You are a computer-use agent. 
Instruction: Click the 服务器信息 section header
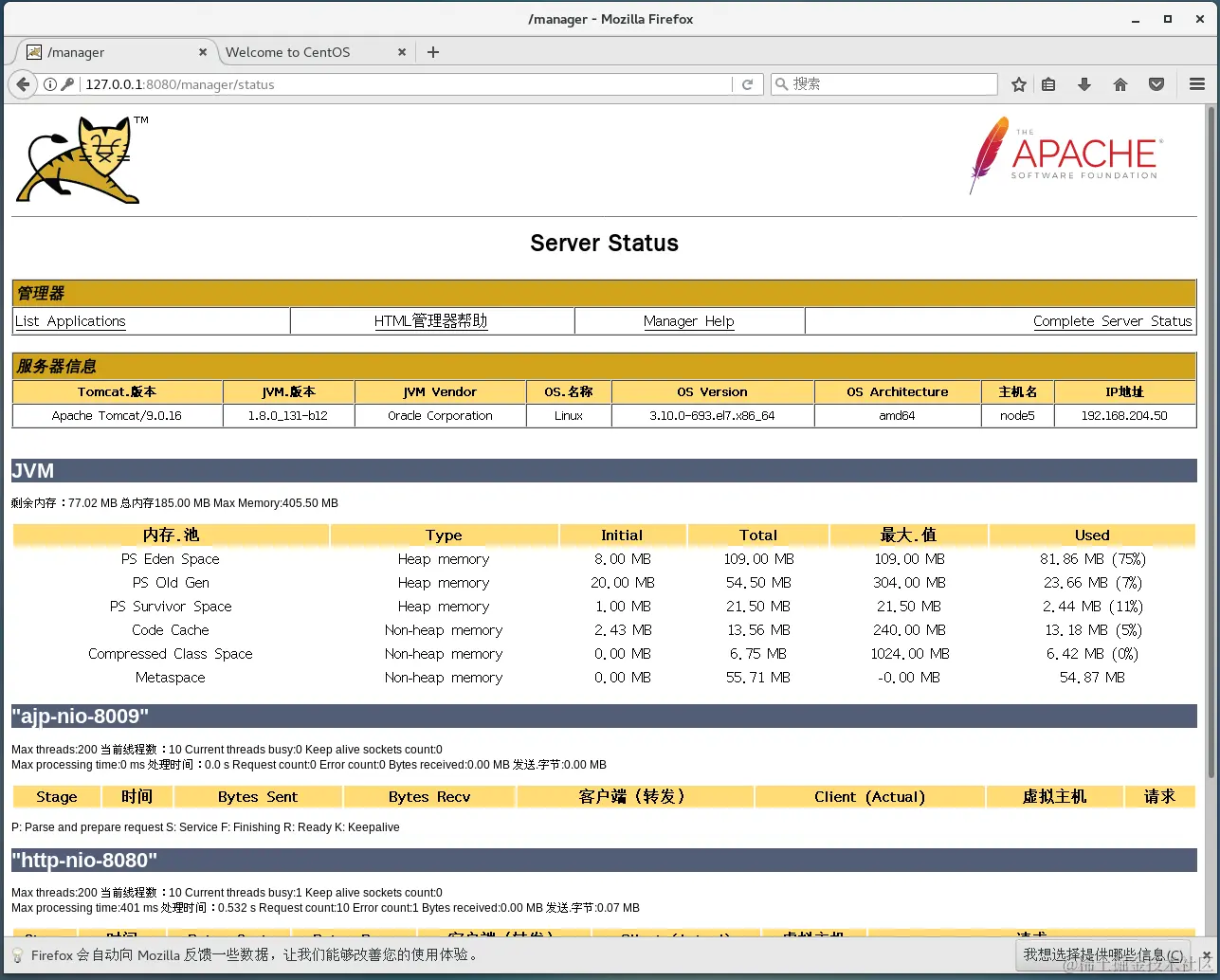point(604,367)
